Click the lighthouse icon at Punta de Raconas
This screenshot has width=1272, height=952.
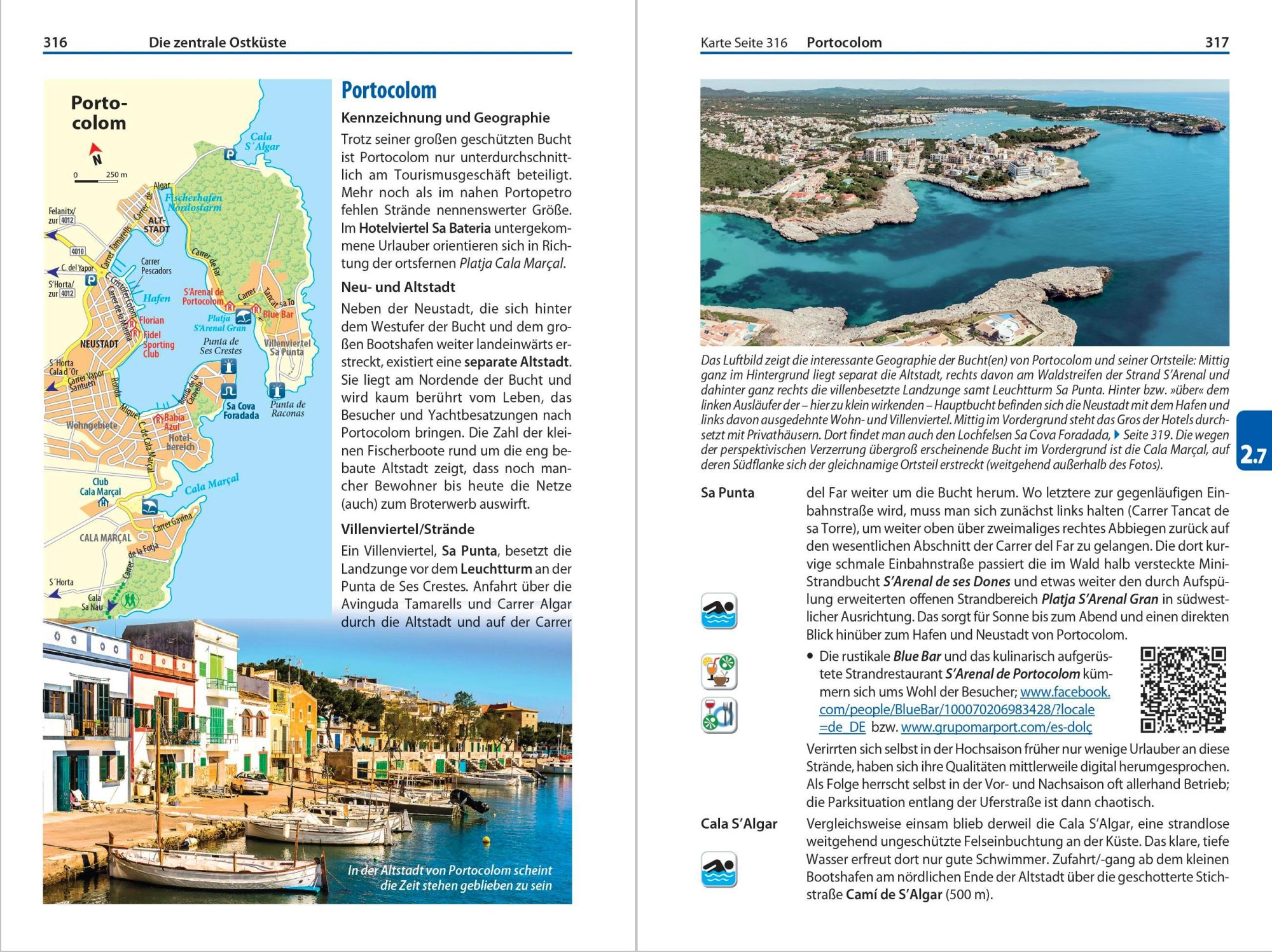tap(277, 390)
